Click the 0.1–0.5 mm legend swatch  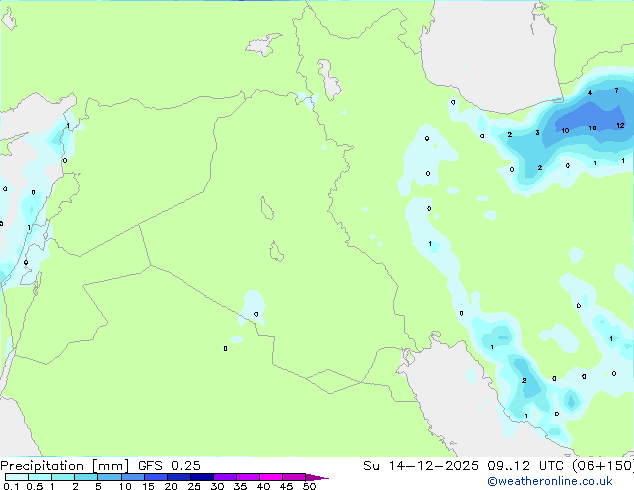[x=17, y=477]
